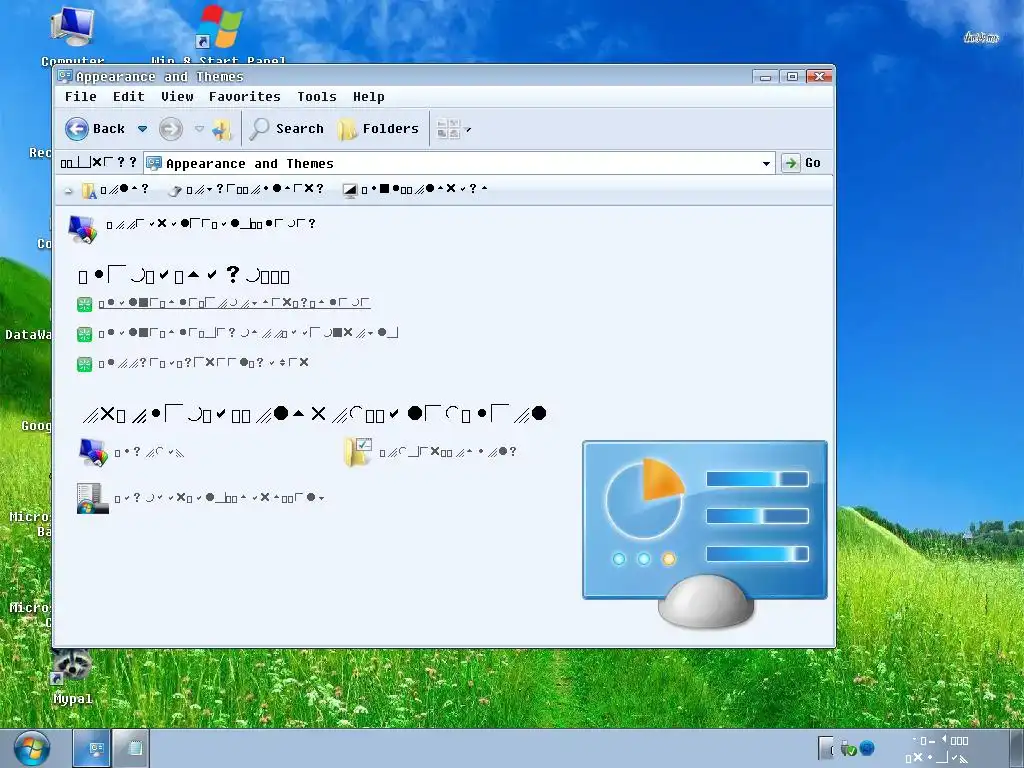This screenshot has width=1024, height=768.
Task: Open the Help menu
Action: tap(369, 97)
